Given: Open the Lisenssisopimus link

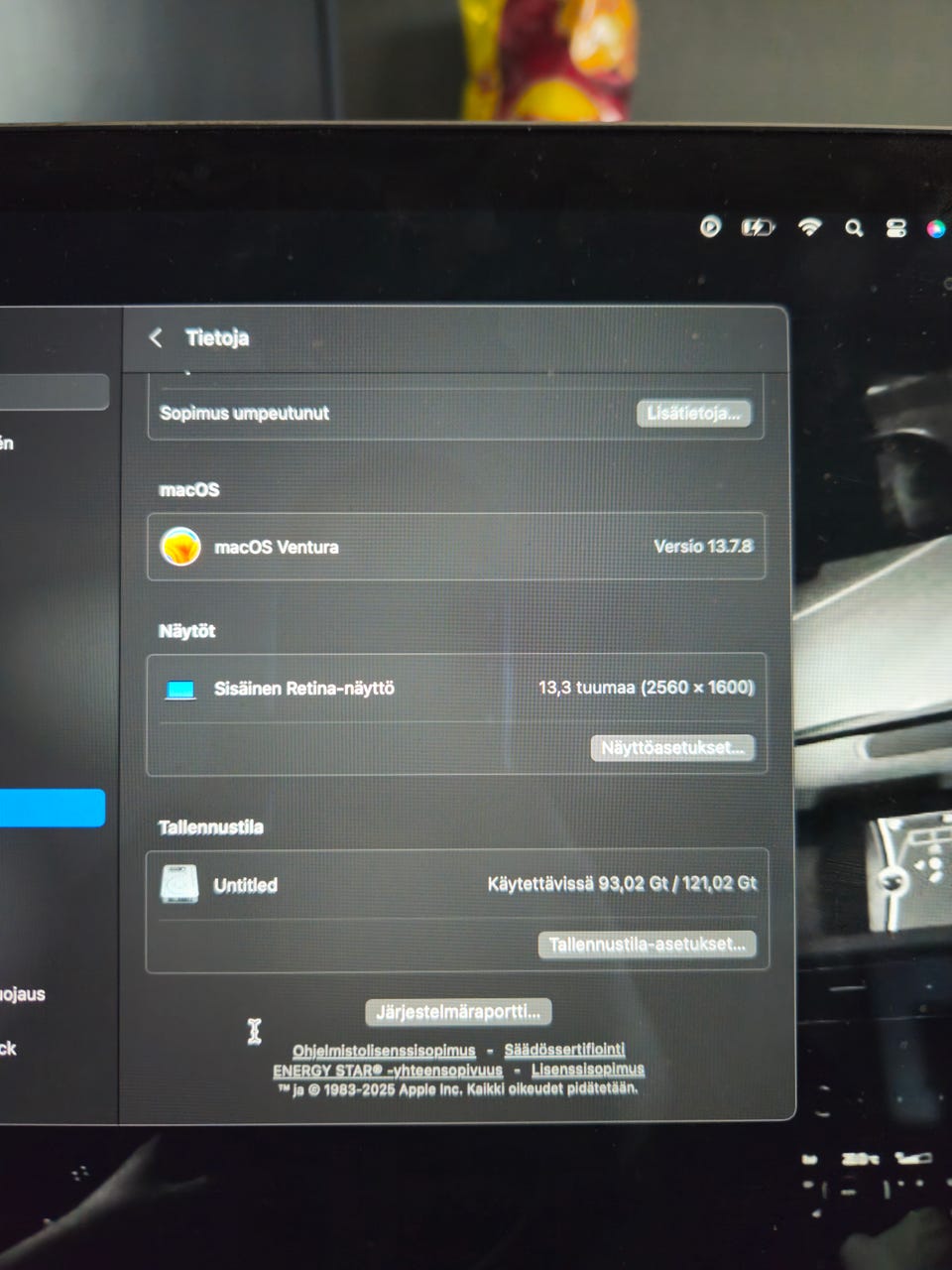Looking at the screenshot, I should tap(588, 1070).
